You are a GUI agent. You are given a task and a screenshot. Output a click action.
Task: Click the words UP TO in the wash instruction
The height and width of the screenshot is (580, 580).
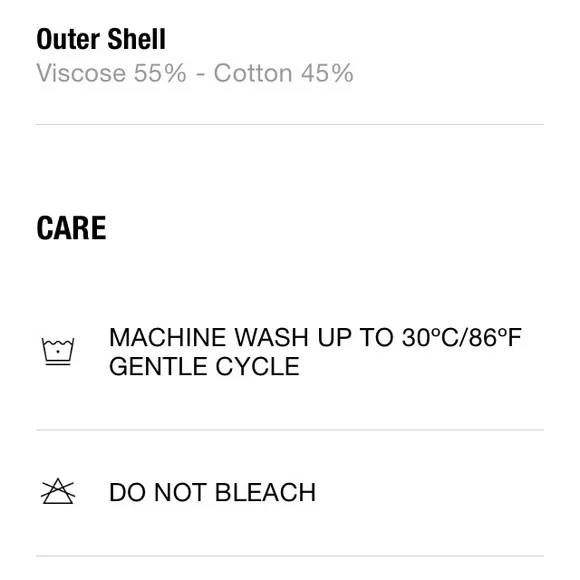[355, 337]
